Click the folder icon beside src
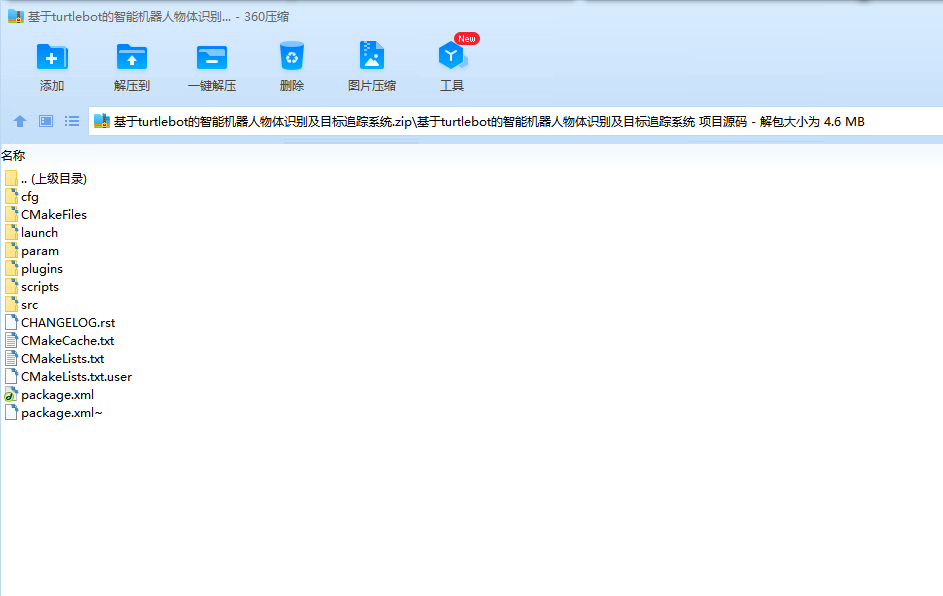This screenshot has width=943, height=596. 11,304
